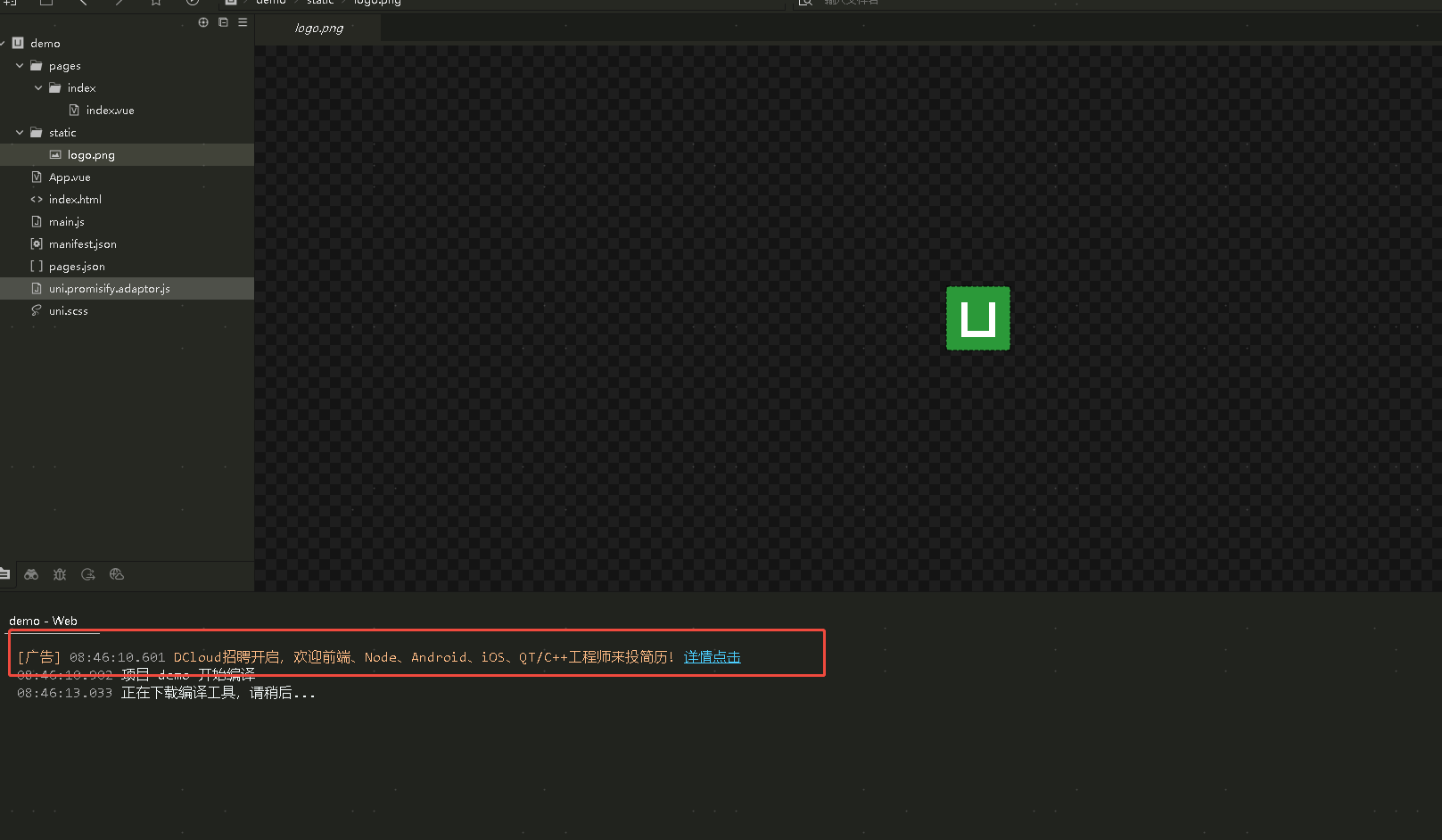Open the project manager folder icon
The image size is (1442, 840).
pyautogui.click(x=4, y=574)
